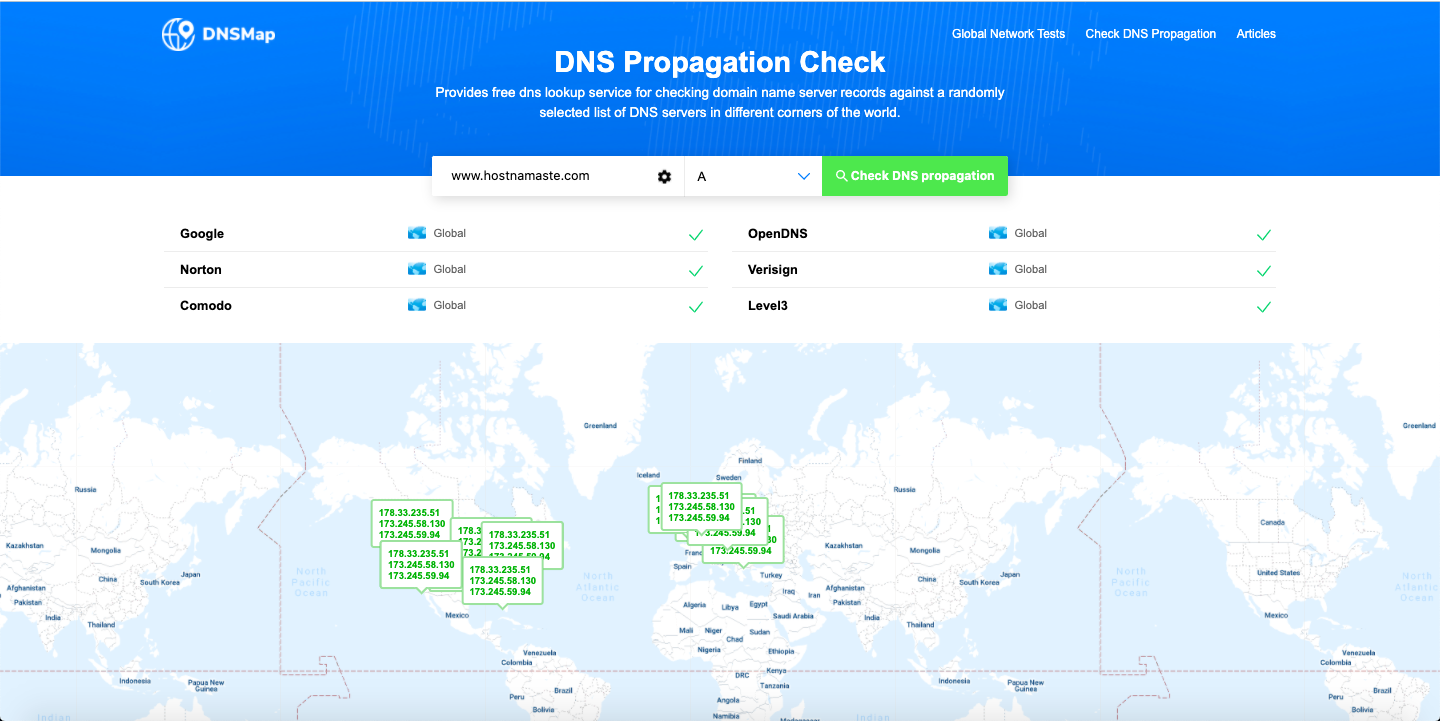Go to Check DNS Propagation nav link
This screenshot has height=721, width=1440.
point(1151,34)
